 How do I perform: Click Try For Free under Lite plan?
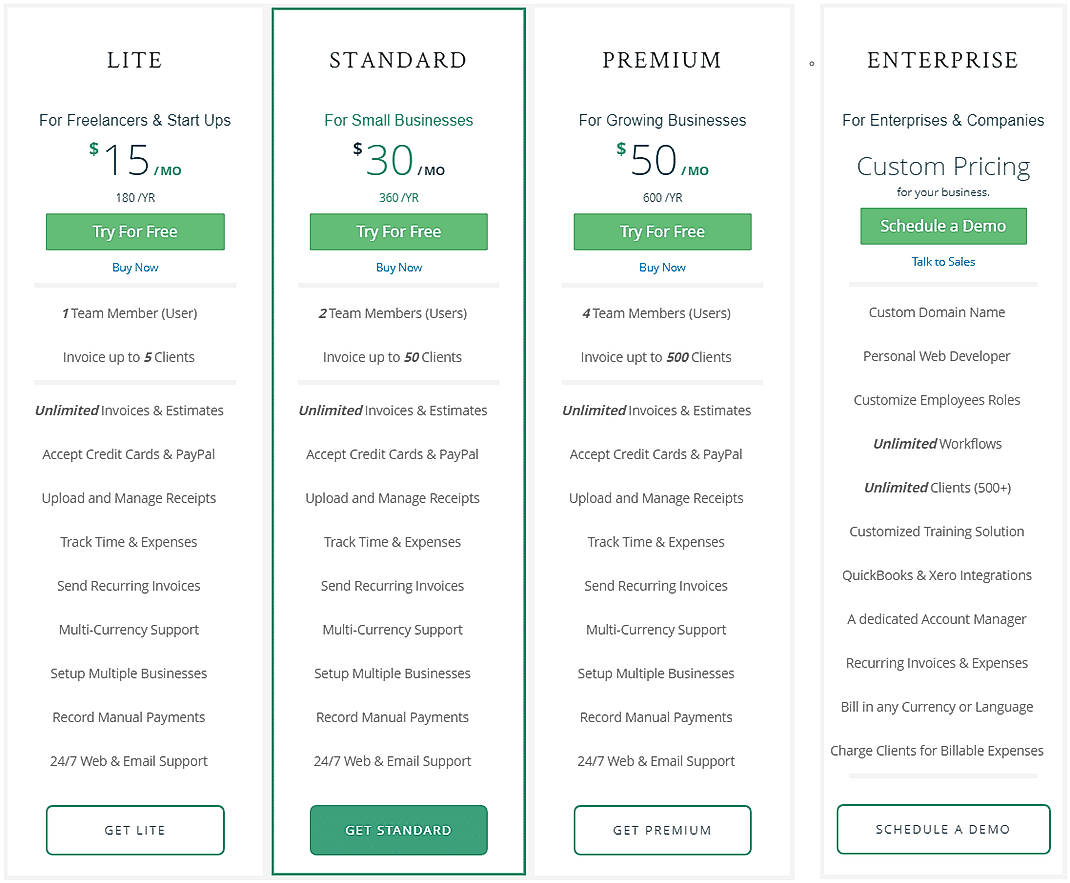[135, 231]
